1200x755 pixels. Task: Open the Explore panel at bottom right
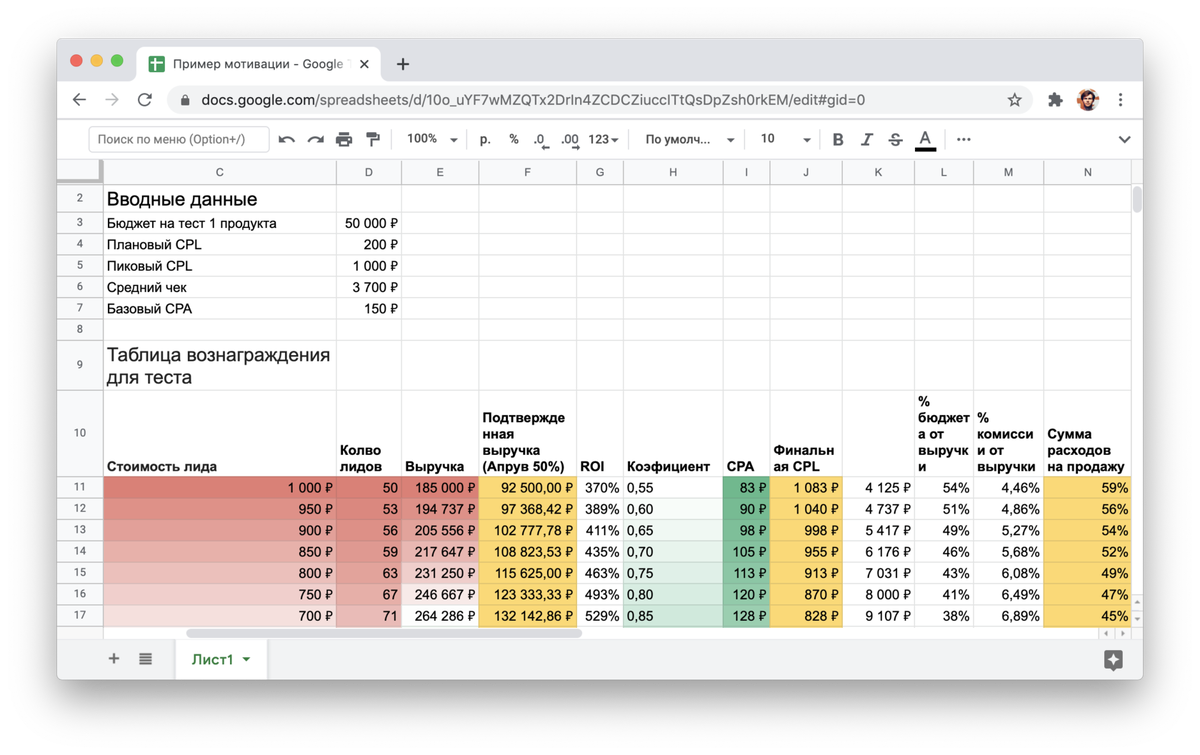(x=1113, y=658)
